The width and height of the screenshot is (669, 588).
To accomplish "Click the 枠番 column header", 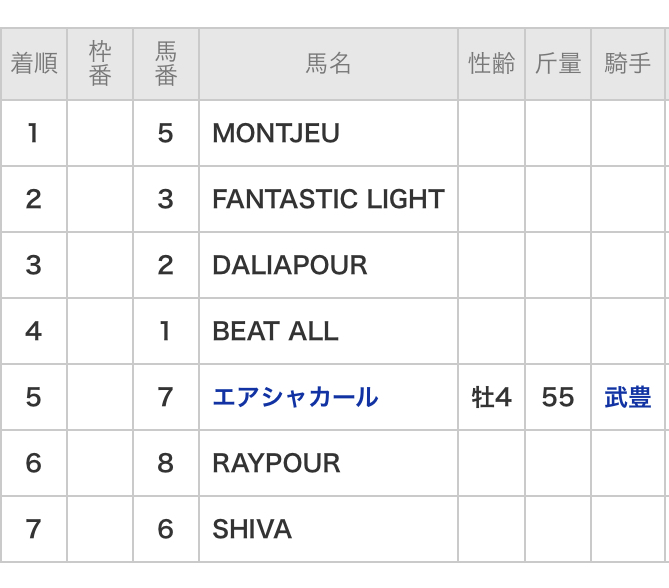I will point(100,64).
